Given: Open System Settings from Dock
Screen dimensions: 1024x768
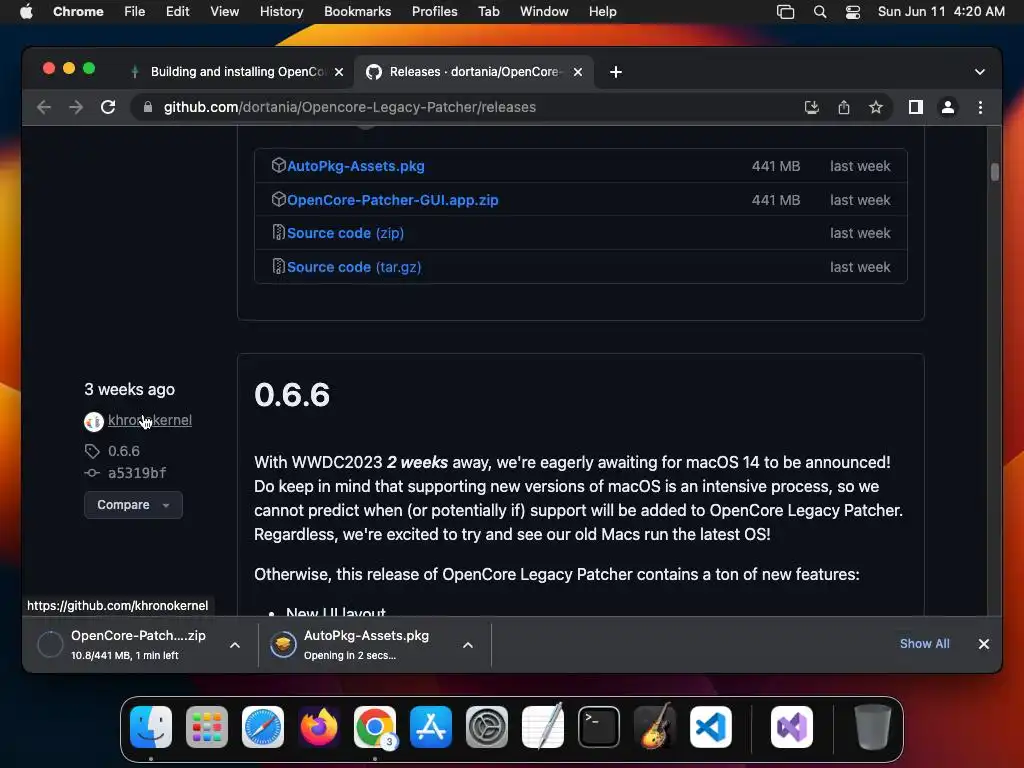Looking at the screenshot, I should (x=487, y=727).
